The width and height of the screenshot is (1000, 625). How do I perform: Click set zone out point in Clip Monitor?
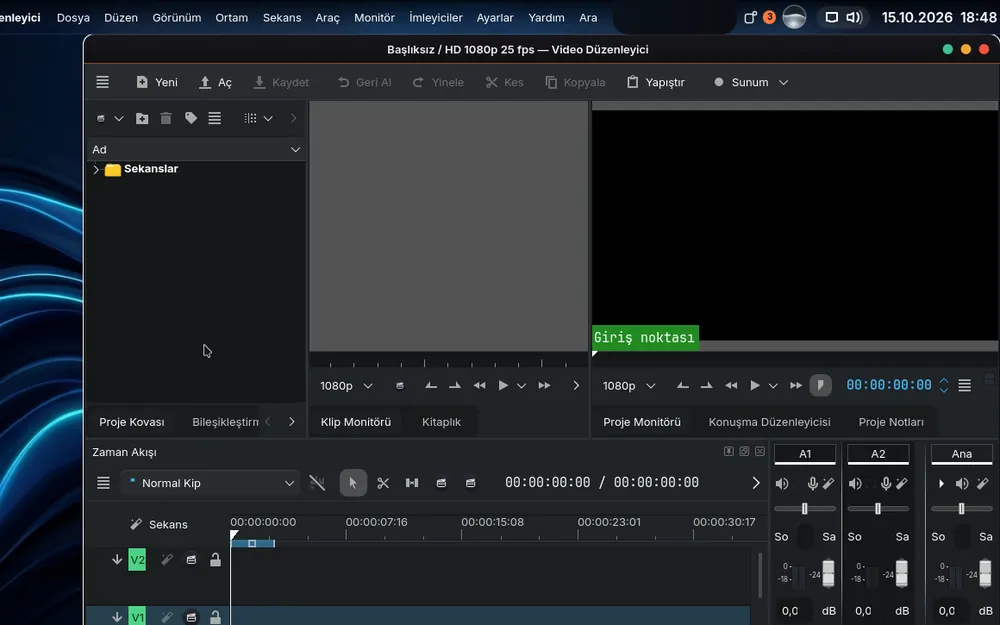click(455, 385)
